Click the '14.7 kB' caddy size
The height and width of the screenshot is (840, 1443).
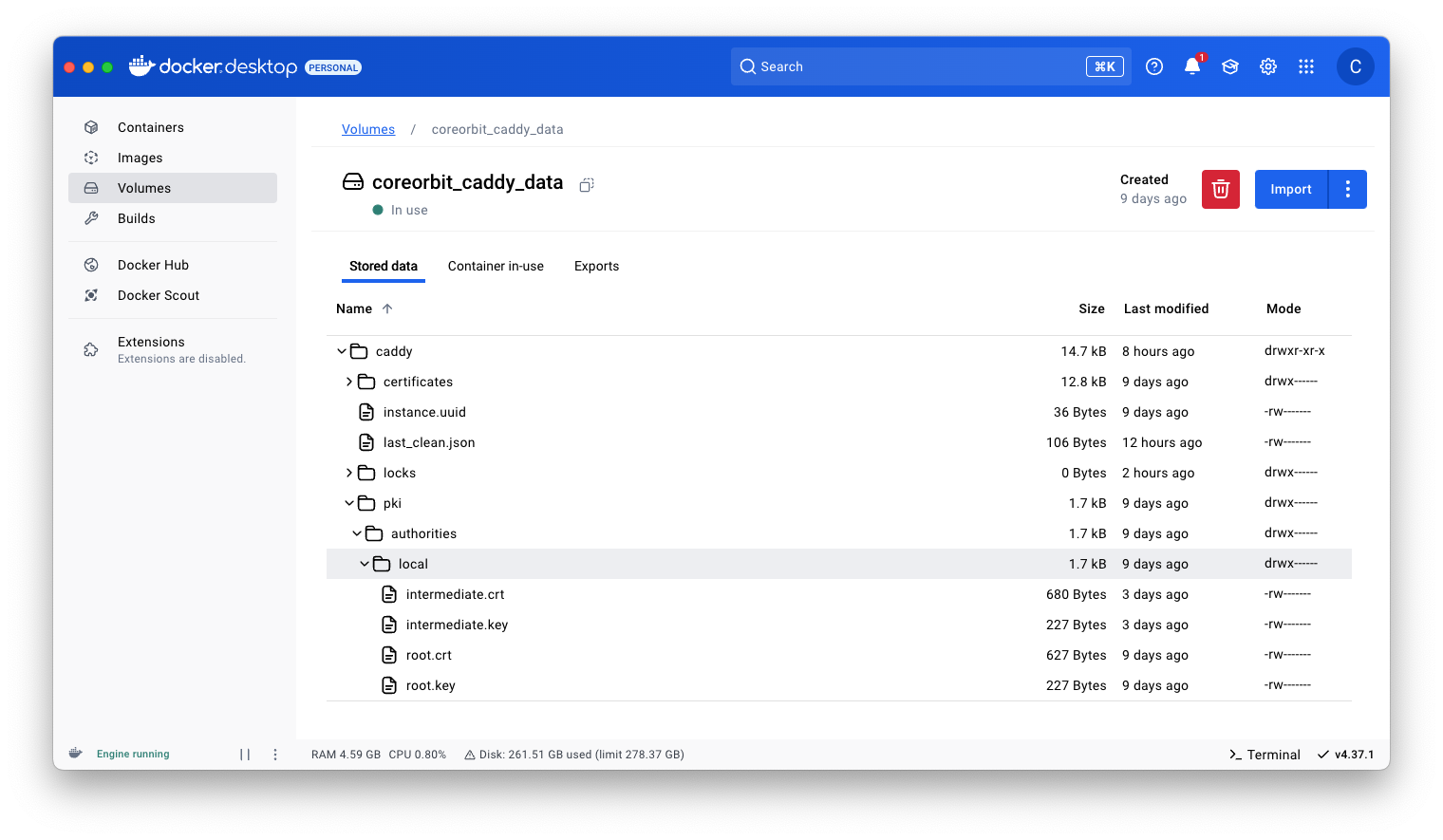1084,351
